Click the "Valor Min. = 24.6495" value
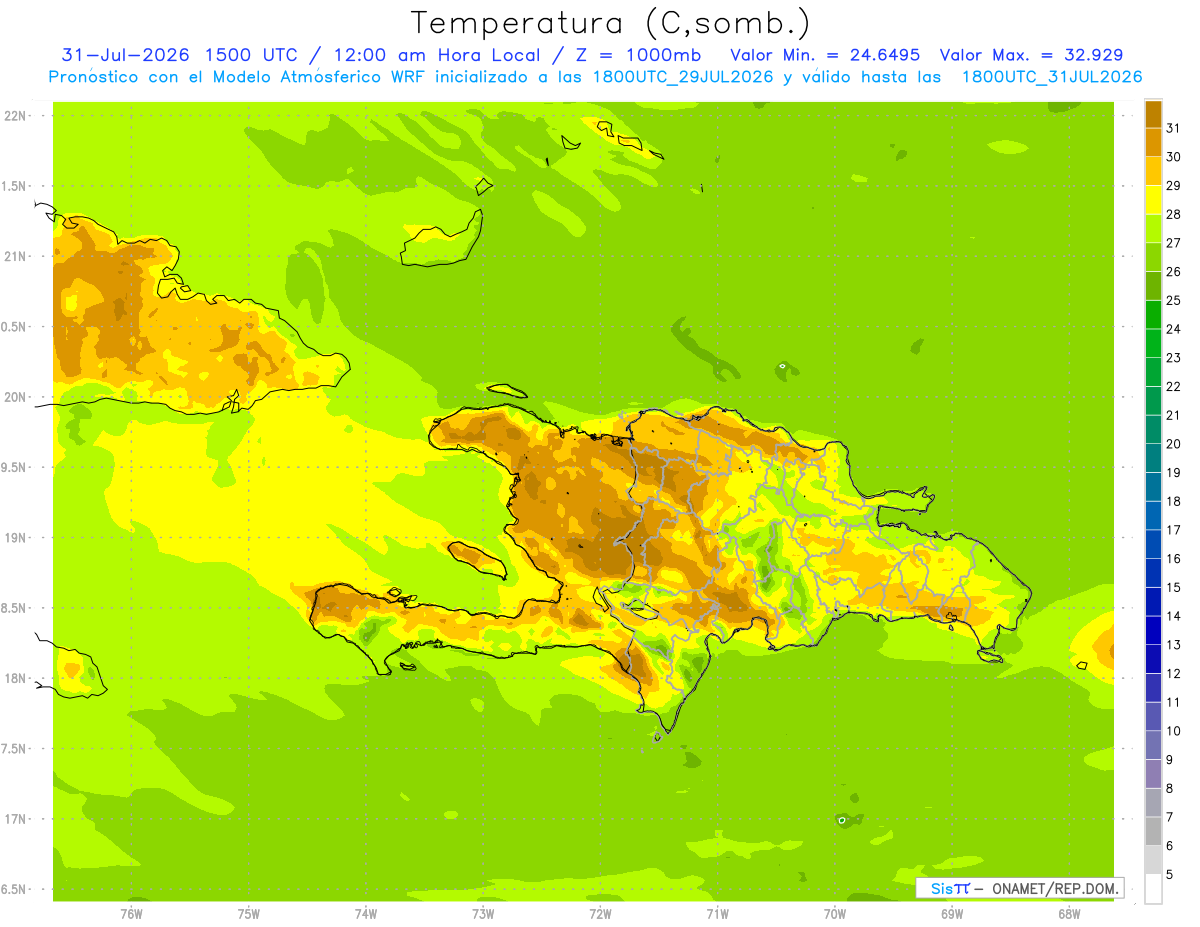This screenshot has width=1200, height=927. tap(826, 55)
